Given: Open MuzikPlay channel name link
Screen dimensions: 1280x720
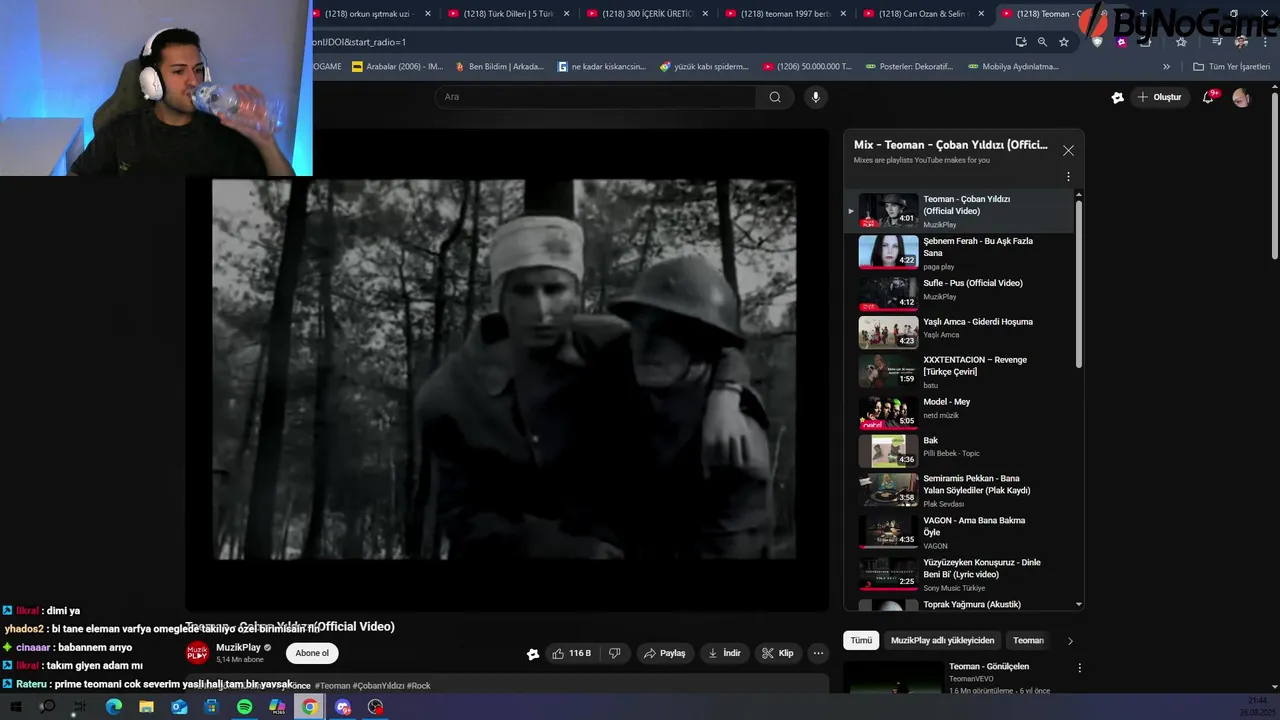Looking at the screenshot, I should pyautogui.click(x=238, y=648).
